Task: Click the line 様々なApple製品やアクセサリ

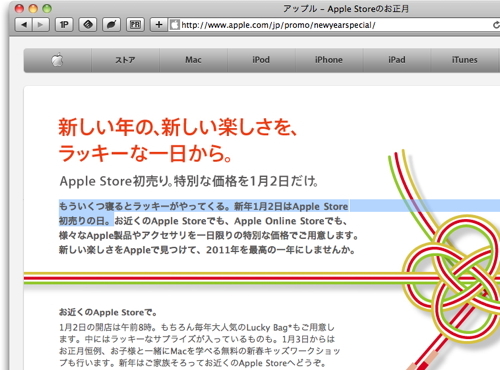Action: pos(209,235)
